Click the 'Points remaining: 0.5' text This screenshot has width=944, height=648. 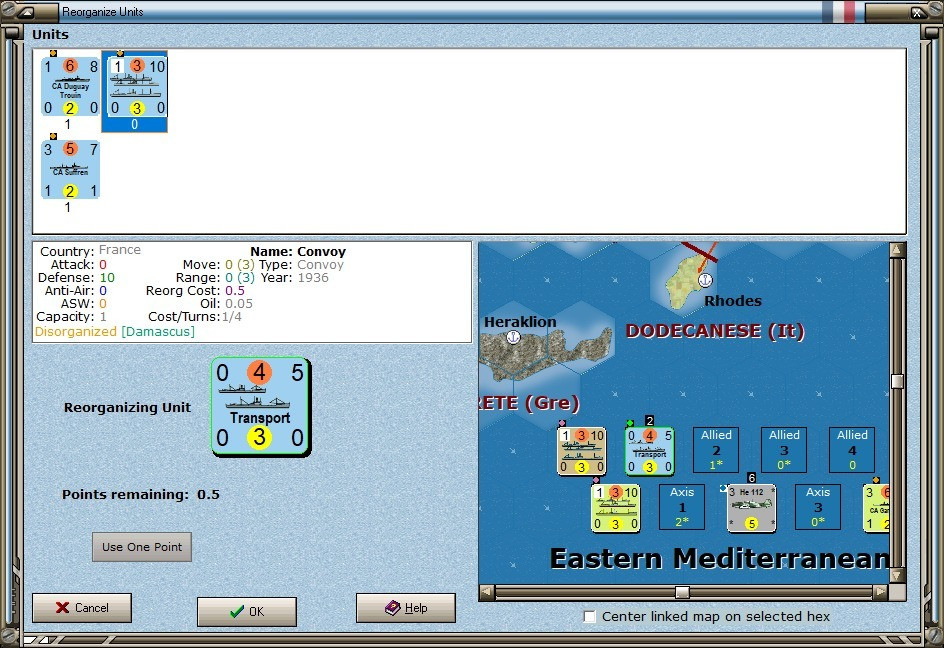point(141,495)
